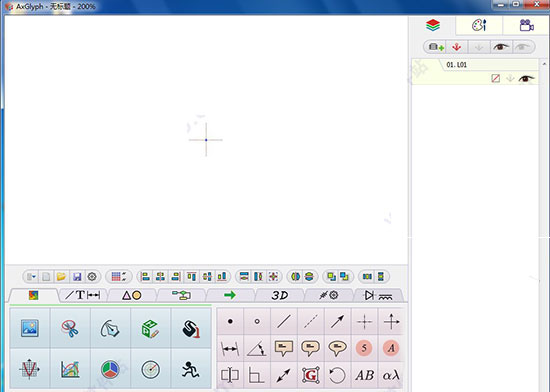This screenshot has width=550, height=392.
Task: Select the arrow line tool
Action: (337, 321)
